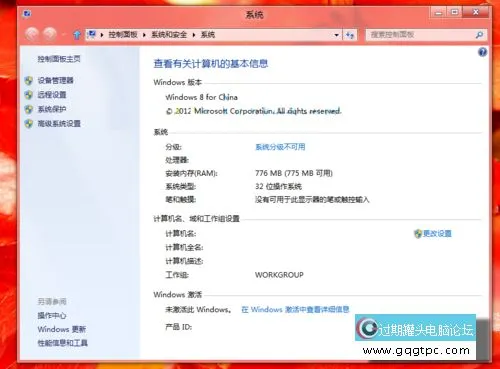The width and height of the screenshot is (500, 369).
Task: Click the 产品 ID label
Action: coord(179,327)
